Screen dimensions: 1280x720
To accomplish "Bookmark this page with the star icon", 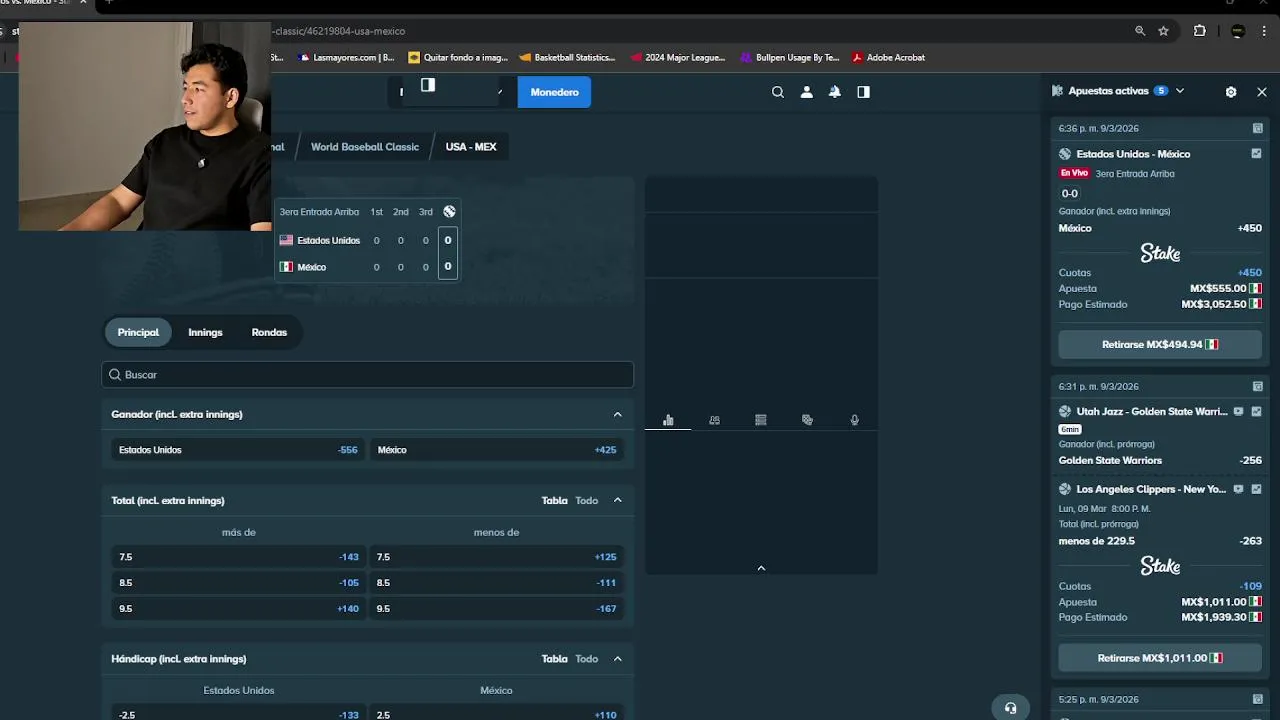I will [x=1163, y=31].
